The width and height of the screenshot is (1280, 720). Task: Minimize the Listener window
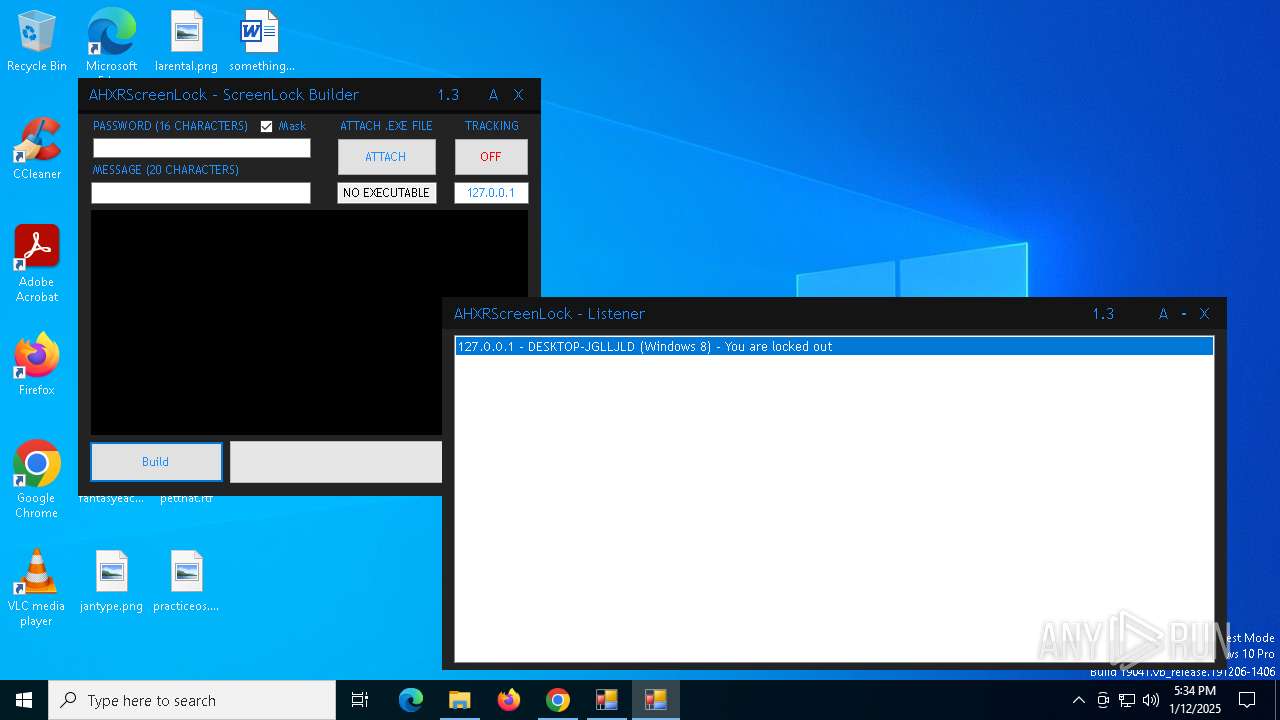(1184, 314)
